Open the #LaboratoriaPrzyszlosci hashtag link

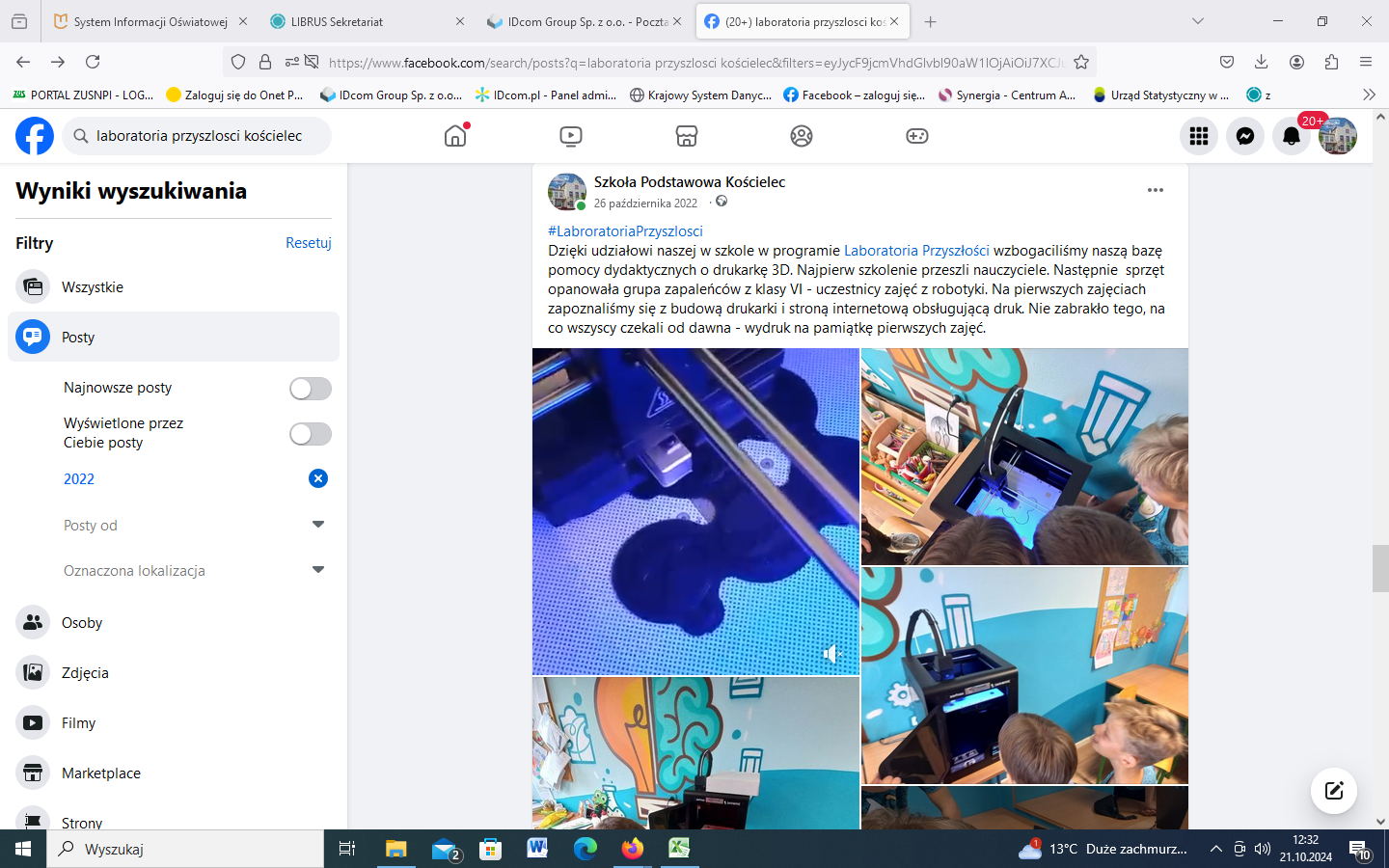pyautogui.click(x=625, y=231)
